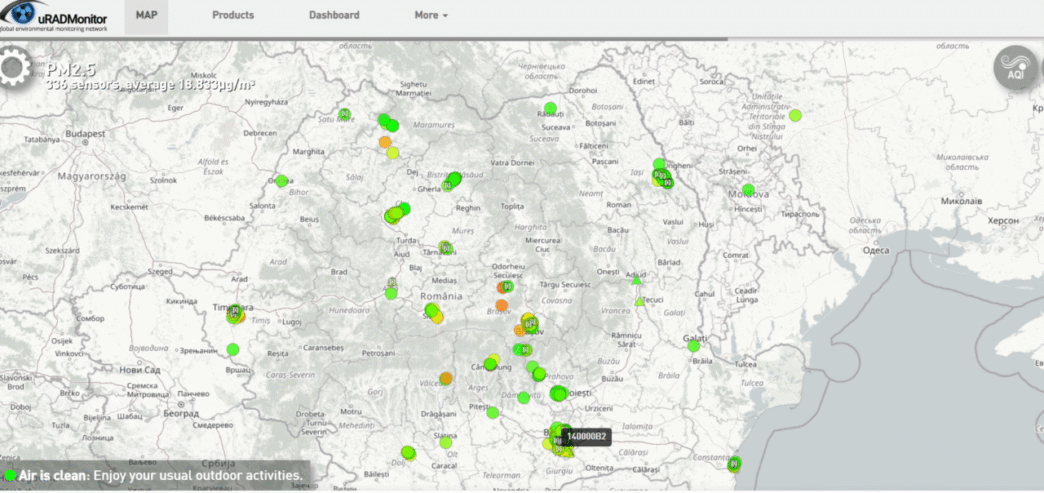This screenshot has height=493, width=1044.
Task: Select the green sensor marker near Slatina
Action: (445, 441)
